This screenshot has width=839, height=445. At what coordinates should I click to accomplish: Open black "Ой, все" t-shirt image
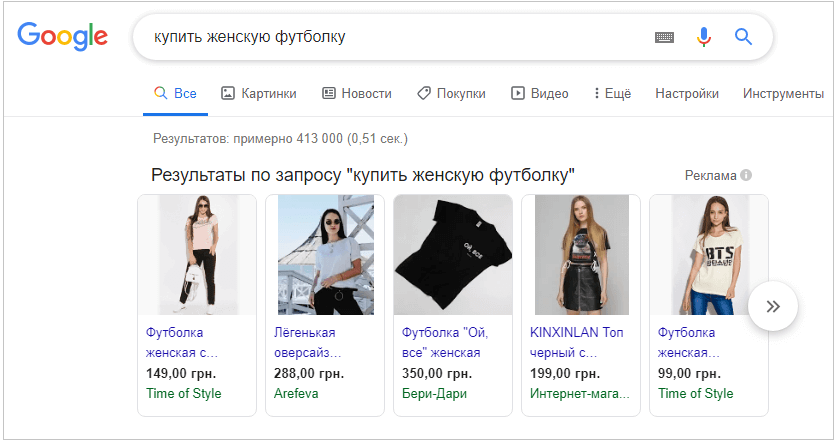453,255
